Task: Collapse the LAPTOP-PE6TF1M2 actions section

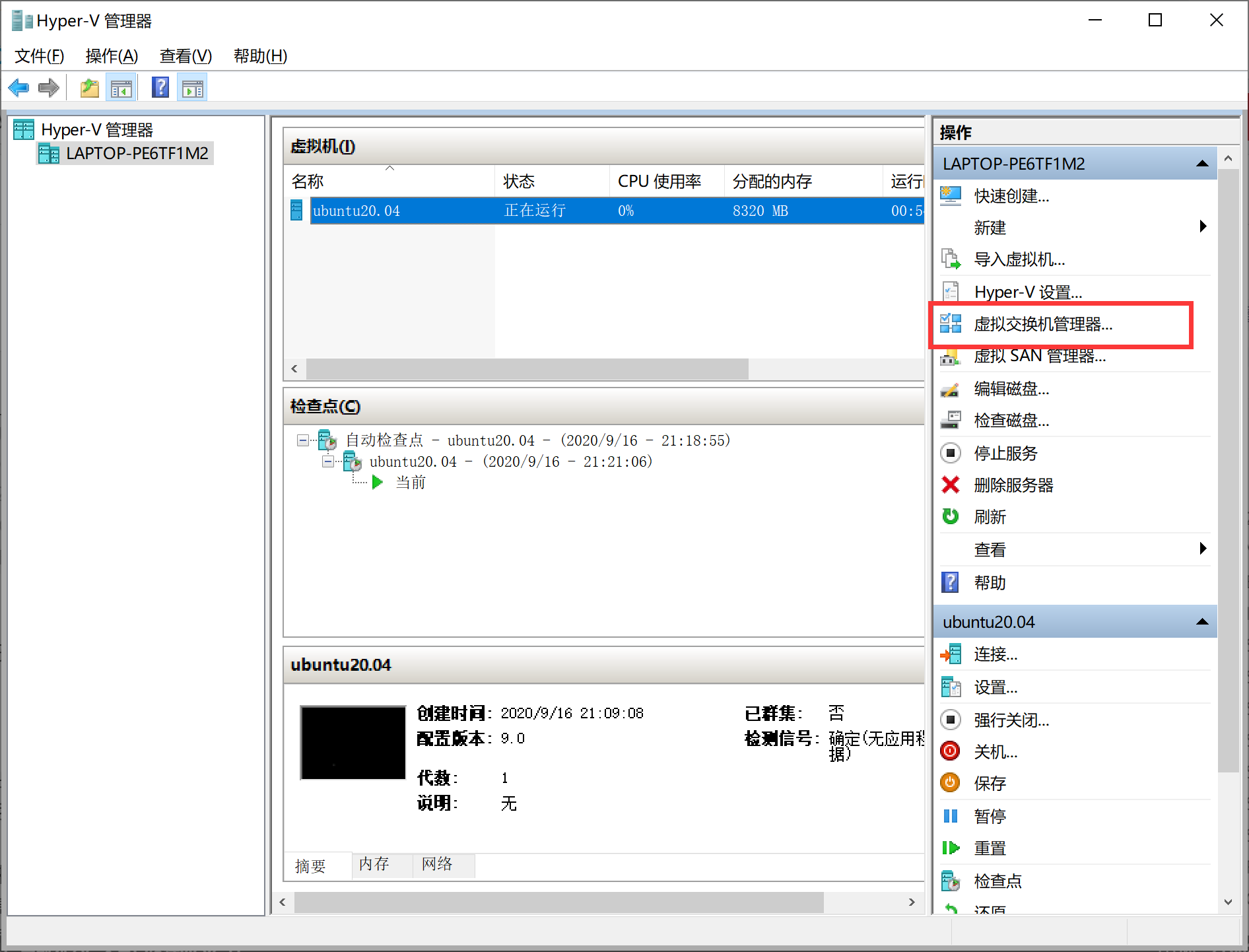Action: [1202, 164]
